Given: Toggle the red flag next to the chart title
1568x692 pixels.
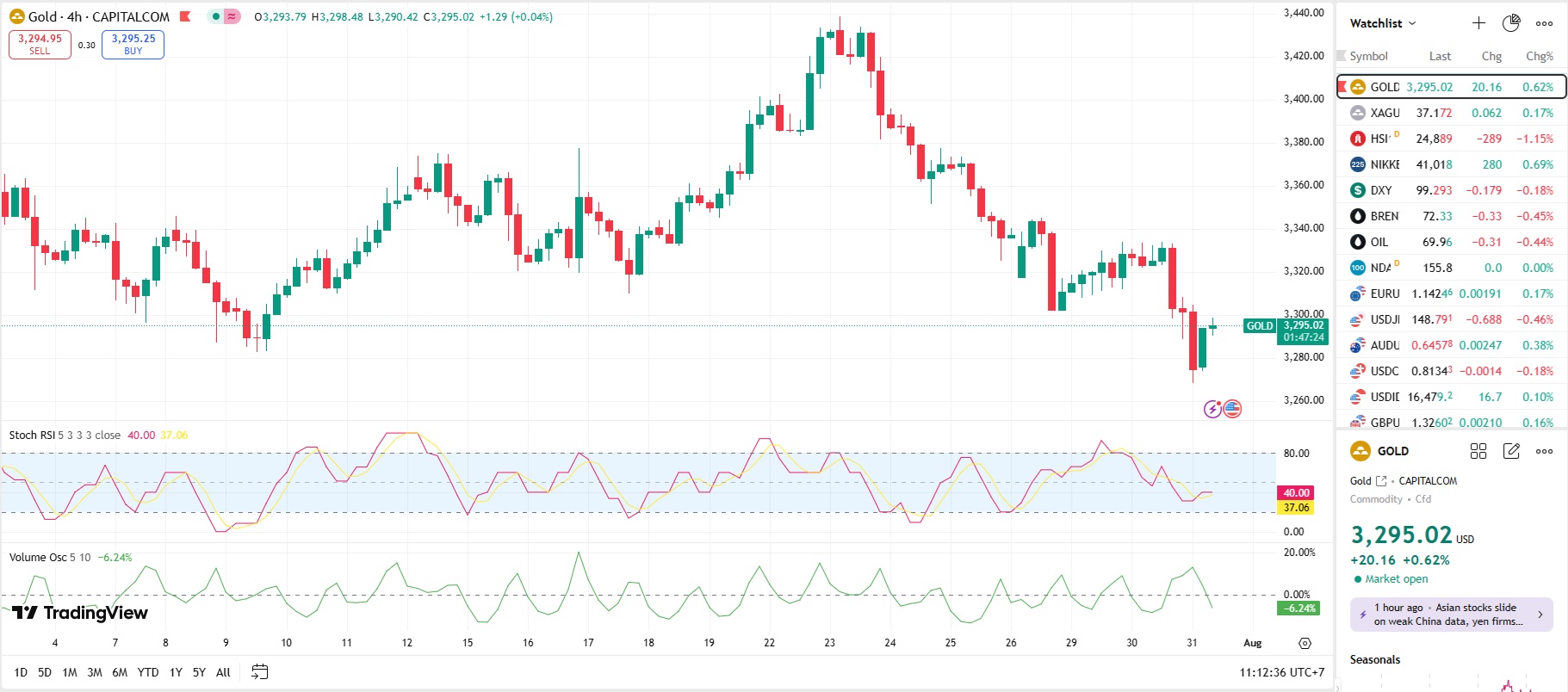Looking at the screenshot, I should point(185,16).
